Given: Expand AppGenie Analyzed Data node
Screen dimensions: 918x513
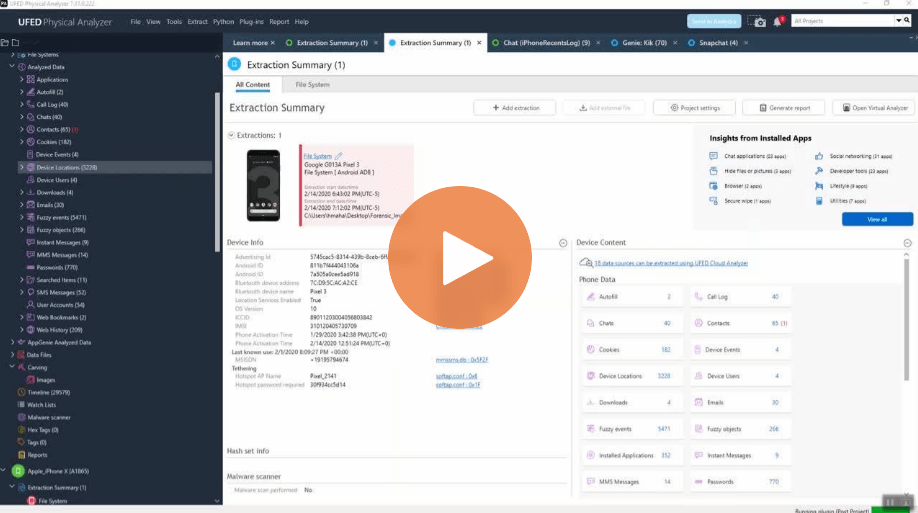Looking at the screenshot, I should [12, 343].
